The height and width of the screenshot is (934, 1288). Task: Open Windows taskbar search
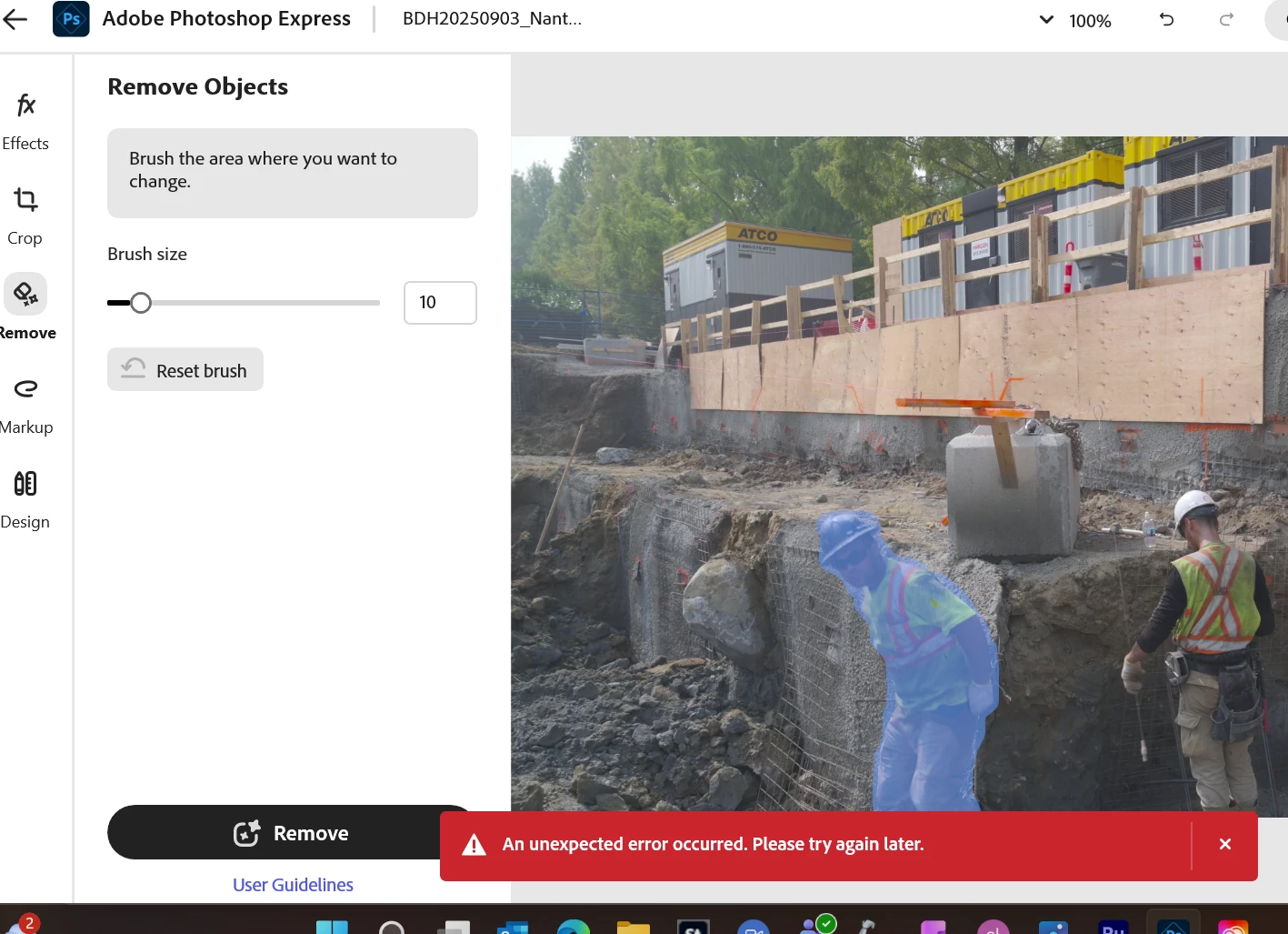point(392,927)
